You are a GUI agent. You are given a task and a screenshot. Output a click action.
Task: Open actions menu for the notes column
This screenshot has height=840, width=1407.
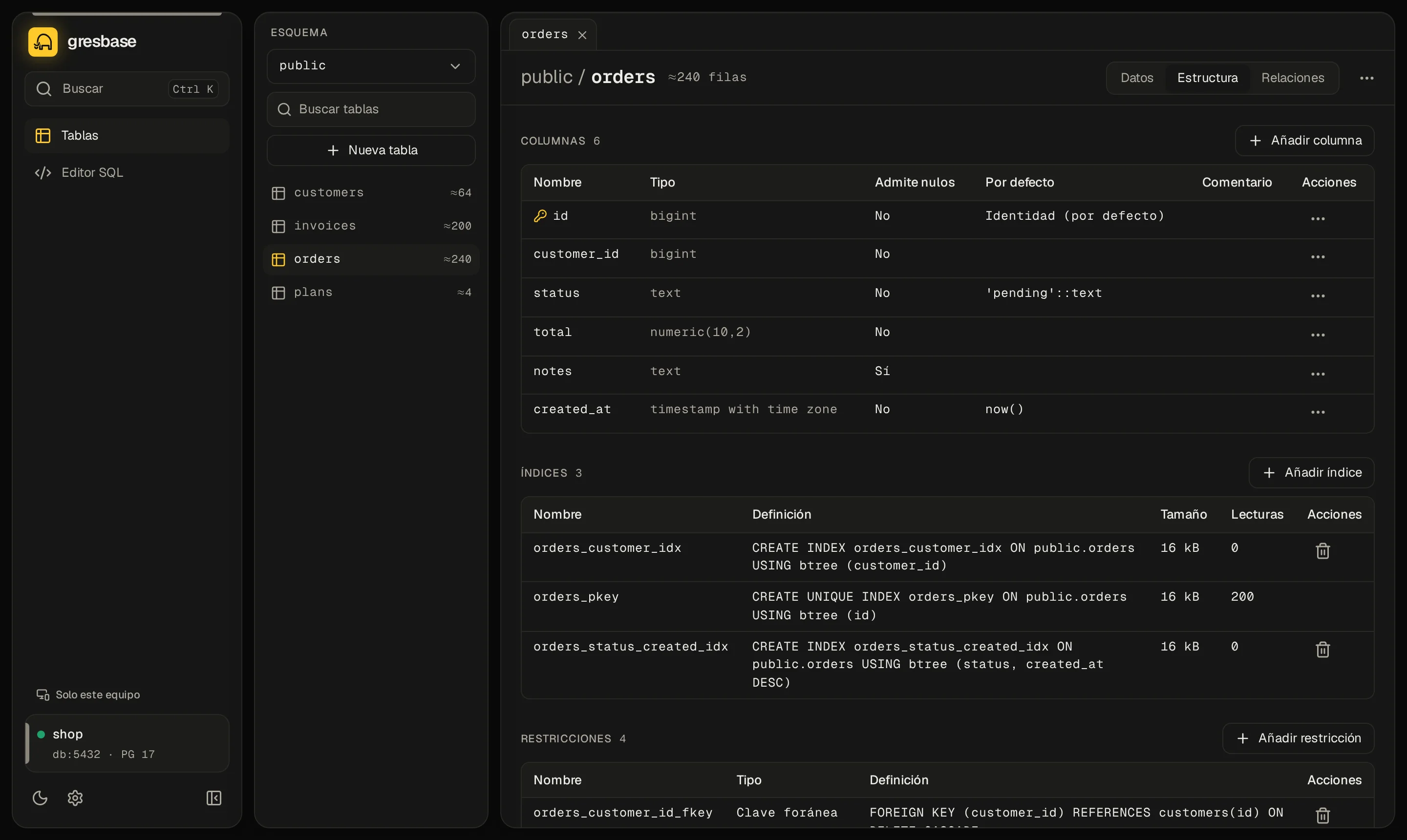pos(1318,374)
